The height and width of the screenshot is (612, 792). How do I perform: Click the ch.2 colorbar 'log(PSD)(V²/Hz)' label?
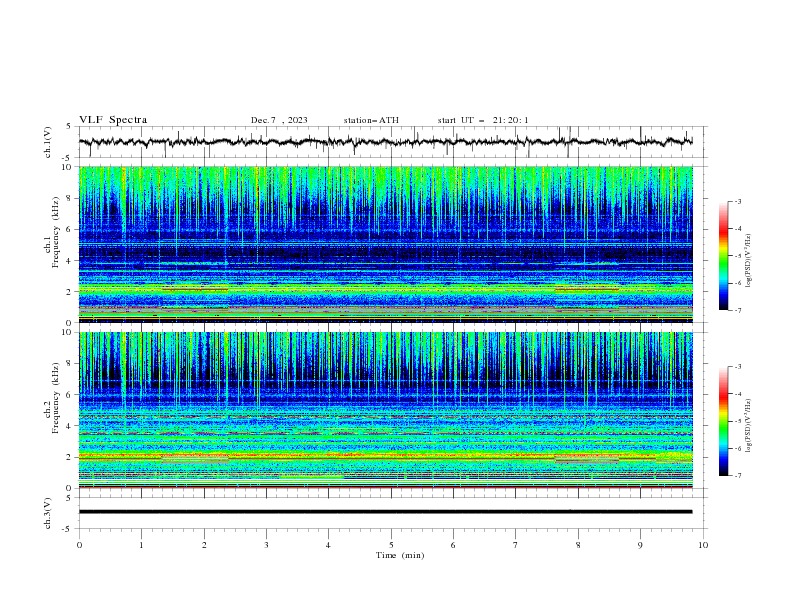pos(749,426)
